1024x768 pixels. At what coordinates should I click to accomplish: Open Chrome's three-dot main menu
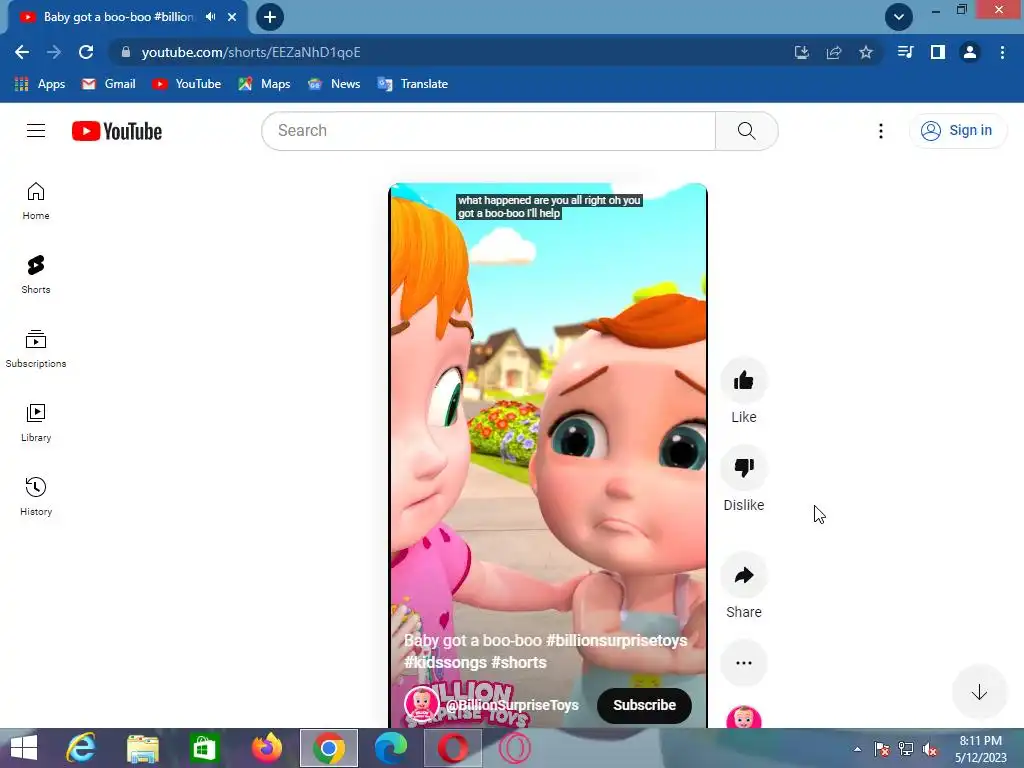[1002, 52]
